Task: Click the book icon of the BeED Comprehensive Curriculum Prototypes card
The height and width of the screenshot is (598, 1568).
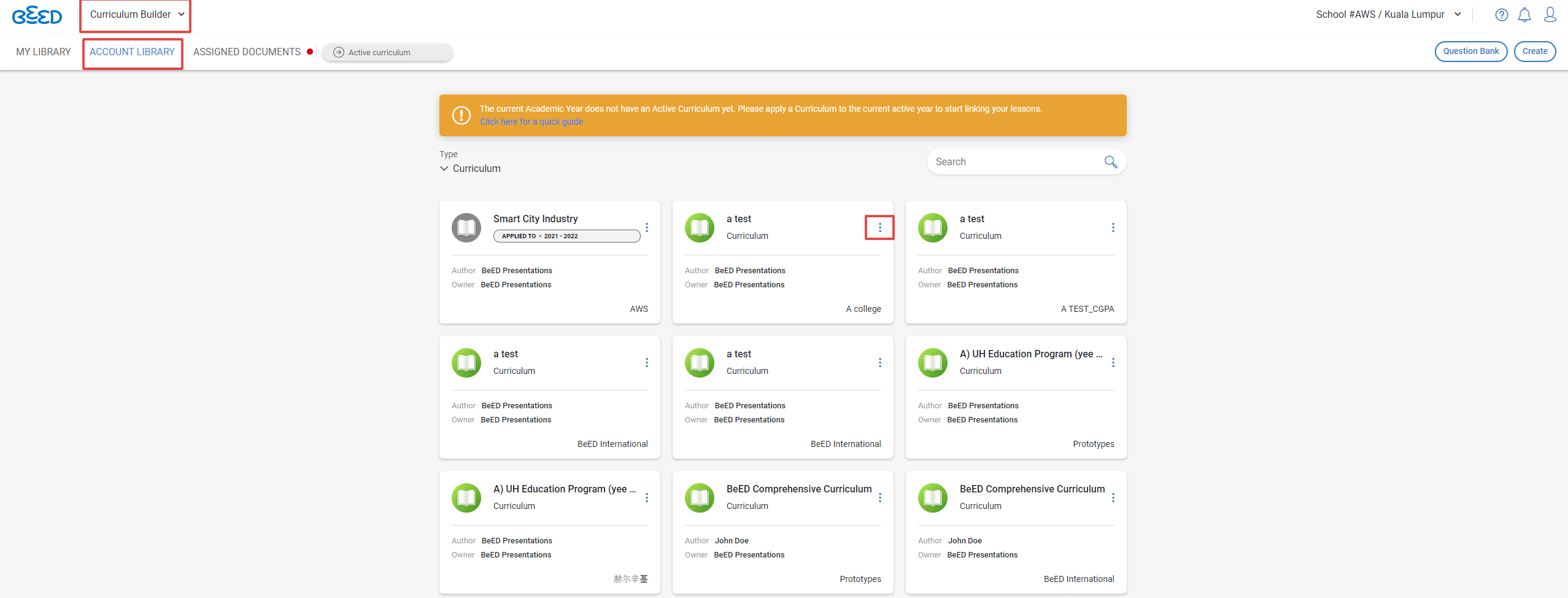Action: point(700,498)
